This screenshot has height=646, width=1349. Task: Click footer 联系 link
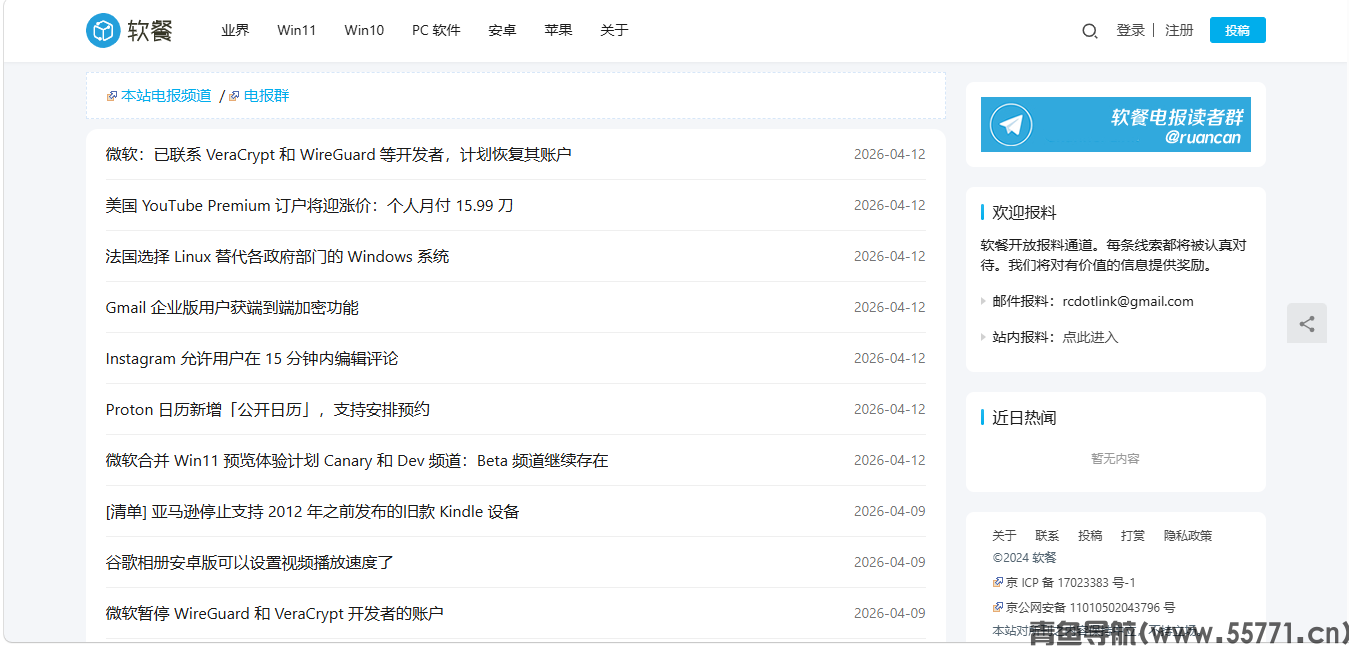tap(1047, 536)
